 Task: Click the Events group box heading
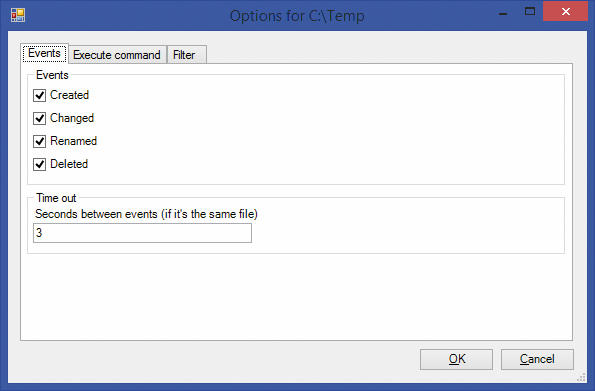point(52,75)
